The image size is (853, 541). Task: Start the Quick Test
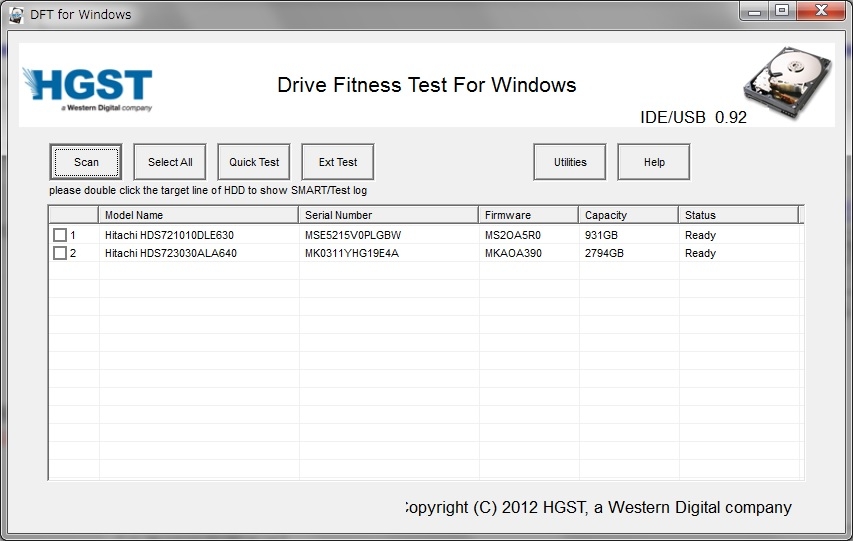click(254, 162)
